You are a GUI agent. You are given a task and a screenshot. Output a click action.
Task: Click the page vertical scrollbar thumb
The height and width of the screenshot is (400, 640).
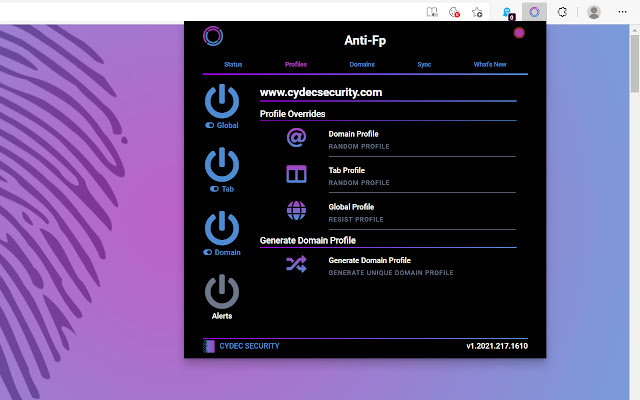click(634, 63)
